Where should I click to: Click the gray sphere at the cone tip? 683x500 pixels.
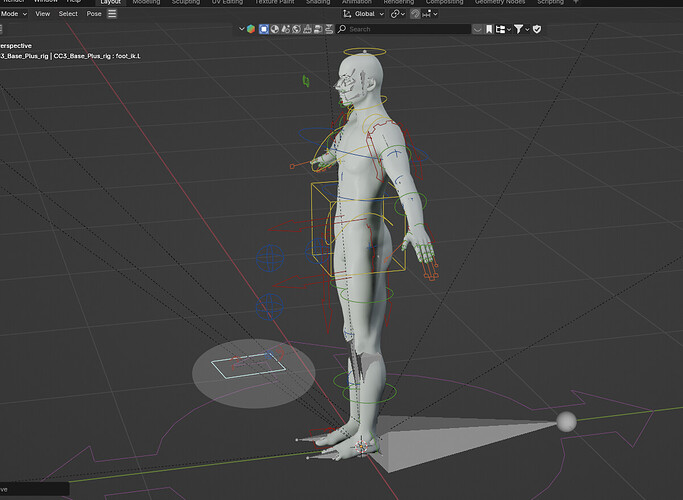[x=566, y=422]
